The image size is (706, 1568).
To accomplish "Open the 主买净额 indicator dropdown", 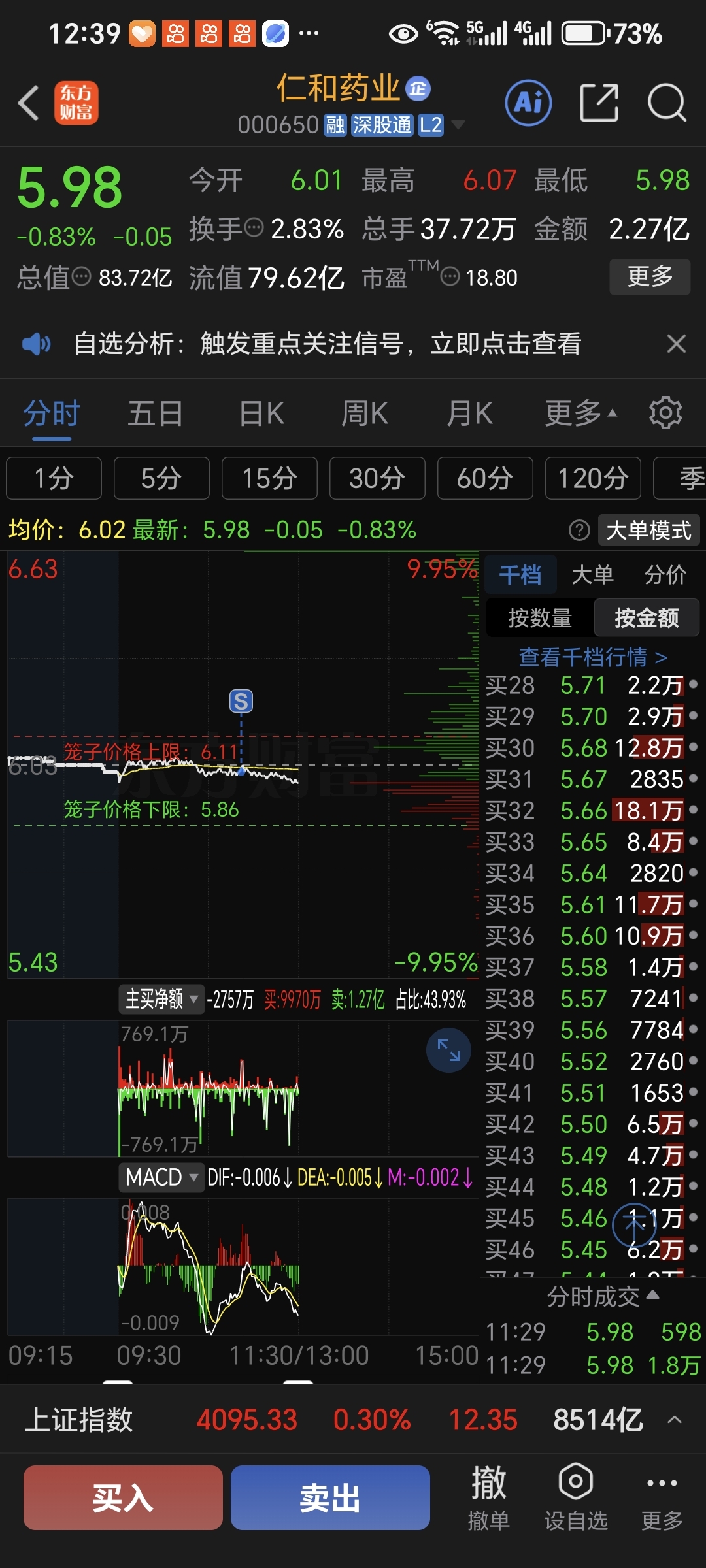I will (161, 999).
